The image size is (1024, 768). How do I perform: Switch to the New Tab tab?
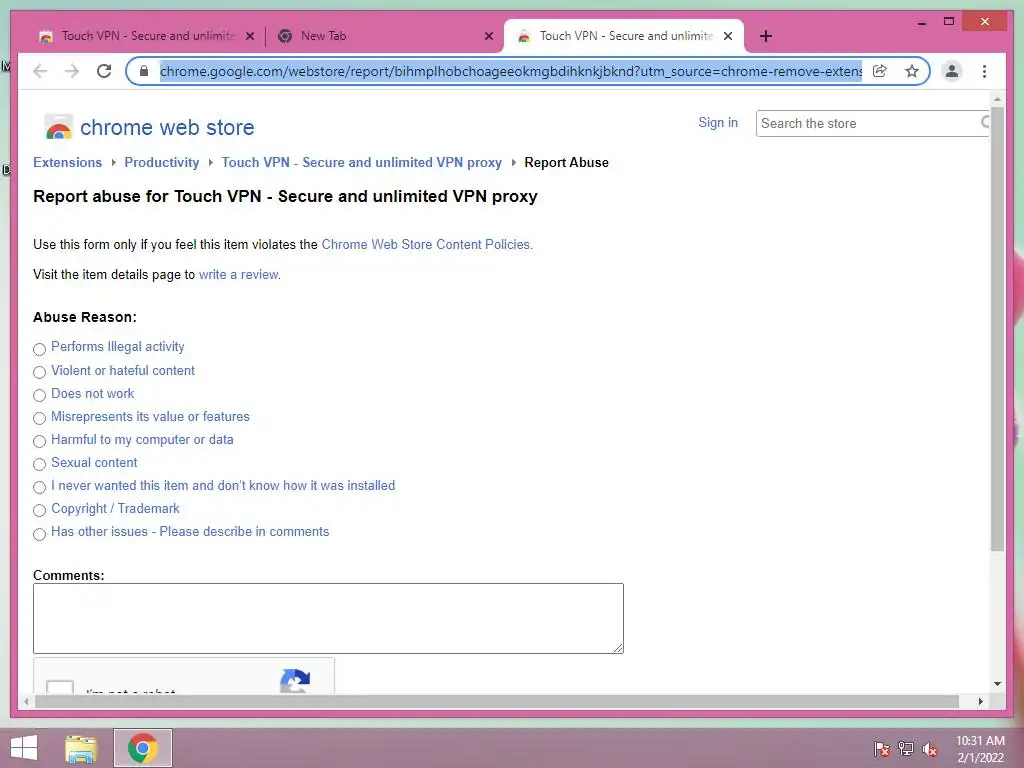(x=383, y=36)
